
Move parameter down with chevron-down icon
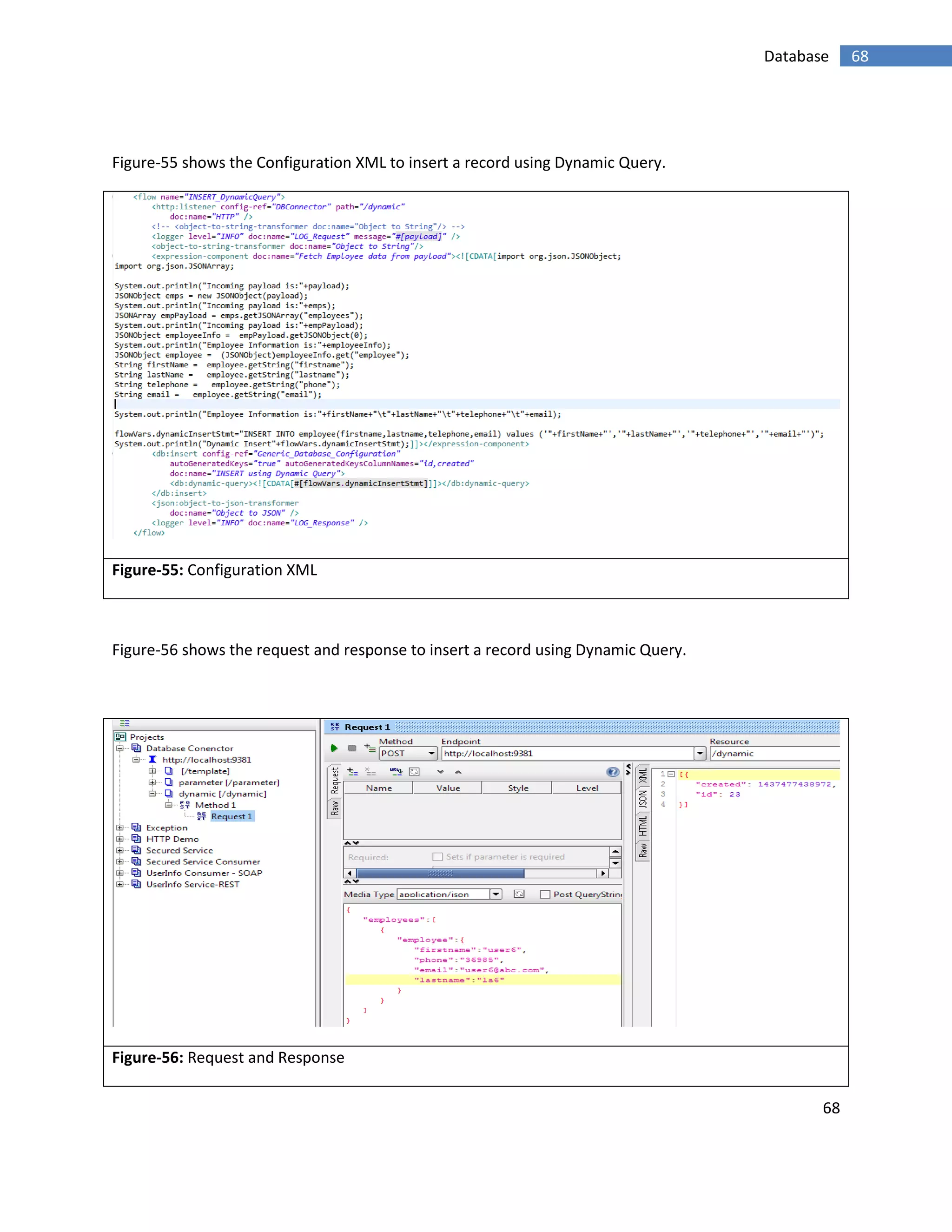441,772
